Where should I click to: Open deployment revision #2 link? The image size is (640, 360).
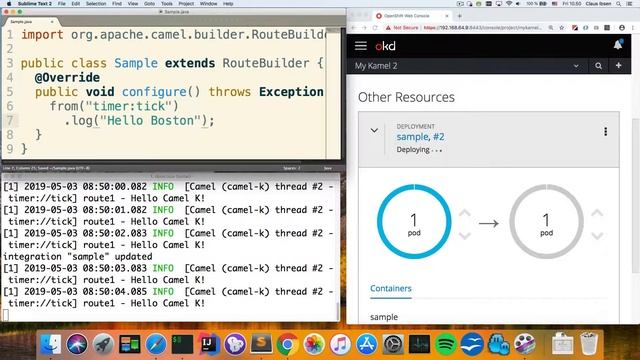[438, 137]
